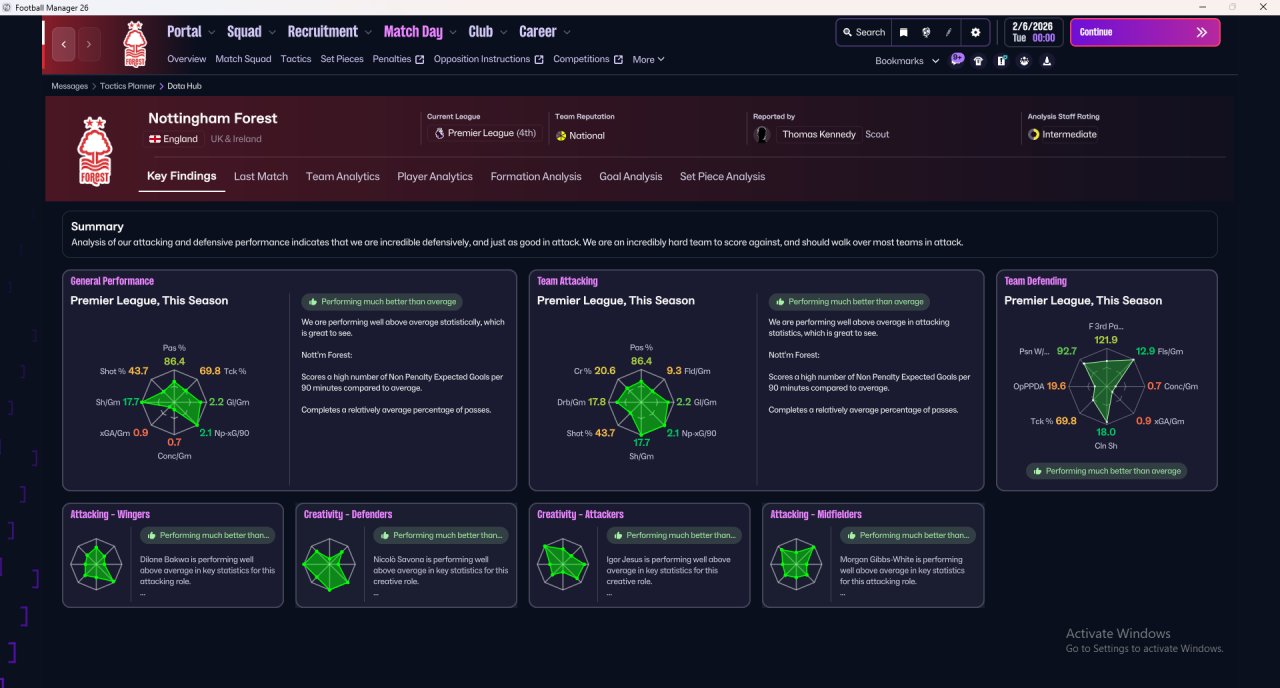Click the large Nottingham Forest crest in the header
1280x688 pixels.
94,151
